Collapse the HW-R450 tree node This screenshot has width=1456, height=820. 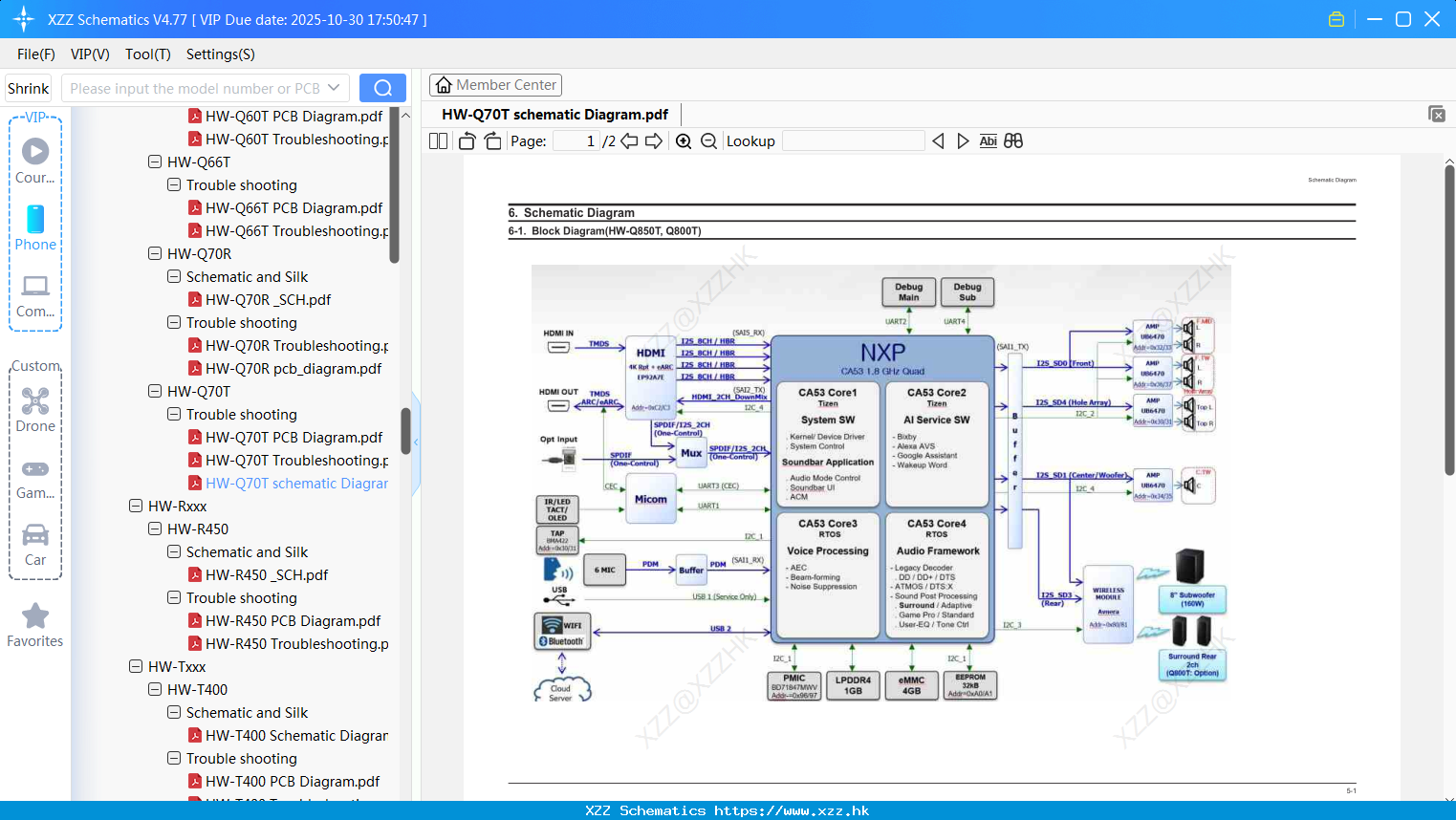155,529
